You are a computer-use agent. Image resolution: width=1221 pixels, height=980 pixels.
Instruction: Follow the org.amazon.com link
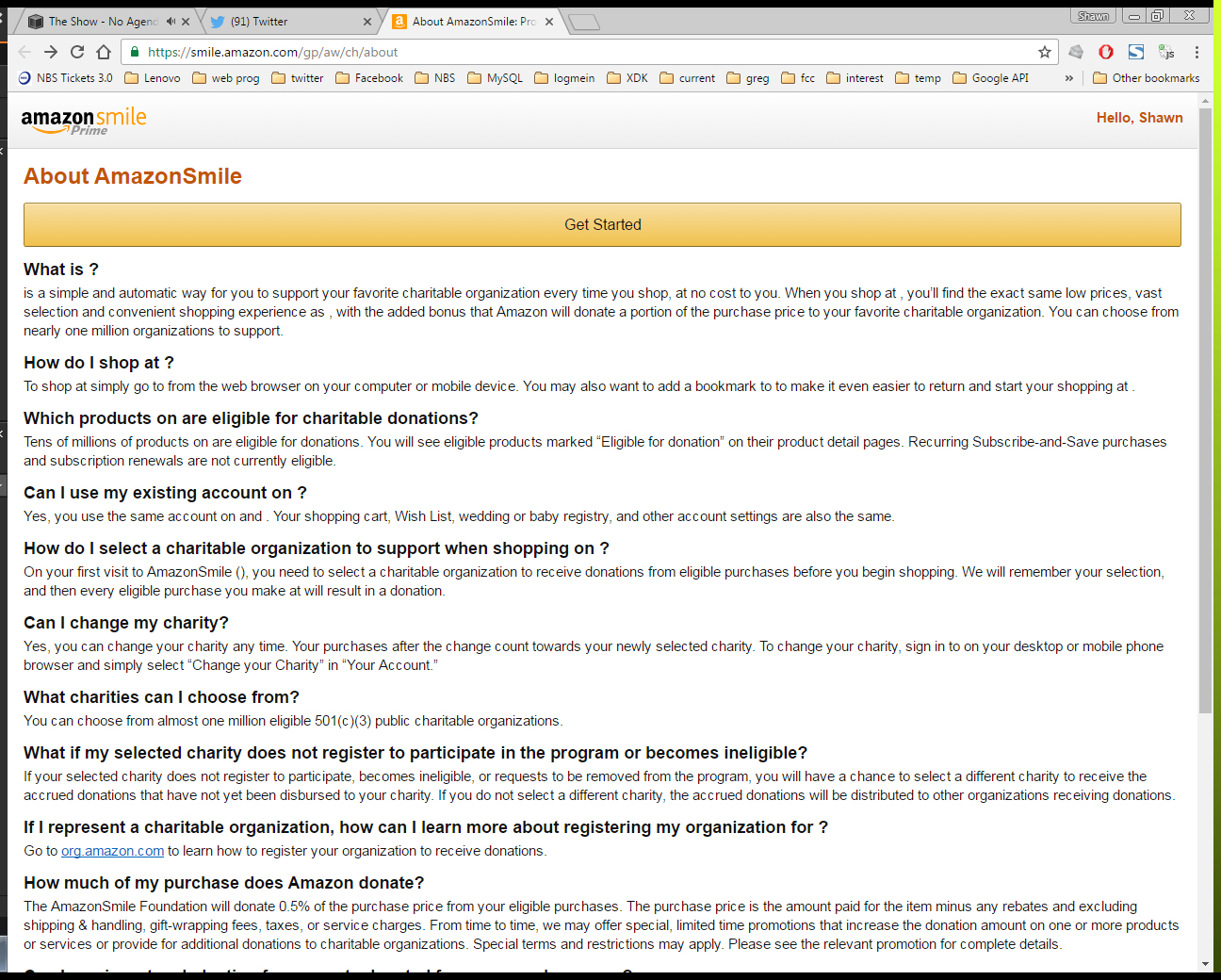[x=112, y=851]
